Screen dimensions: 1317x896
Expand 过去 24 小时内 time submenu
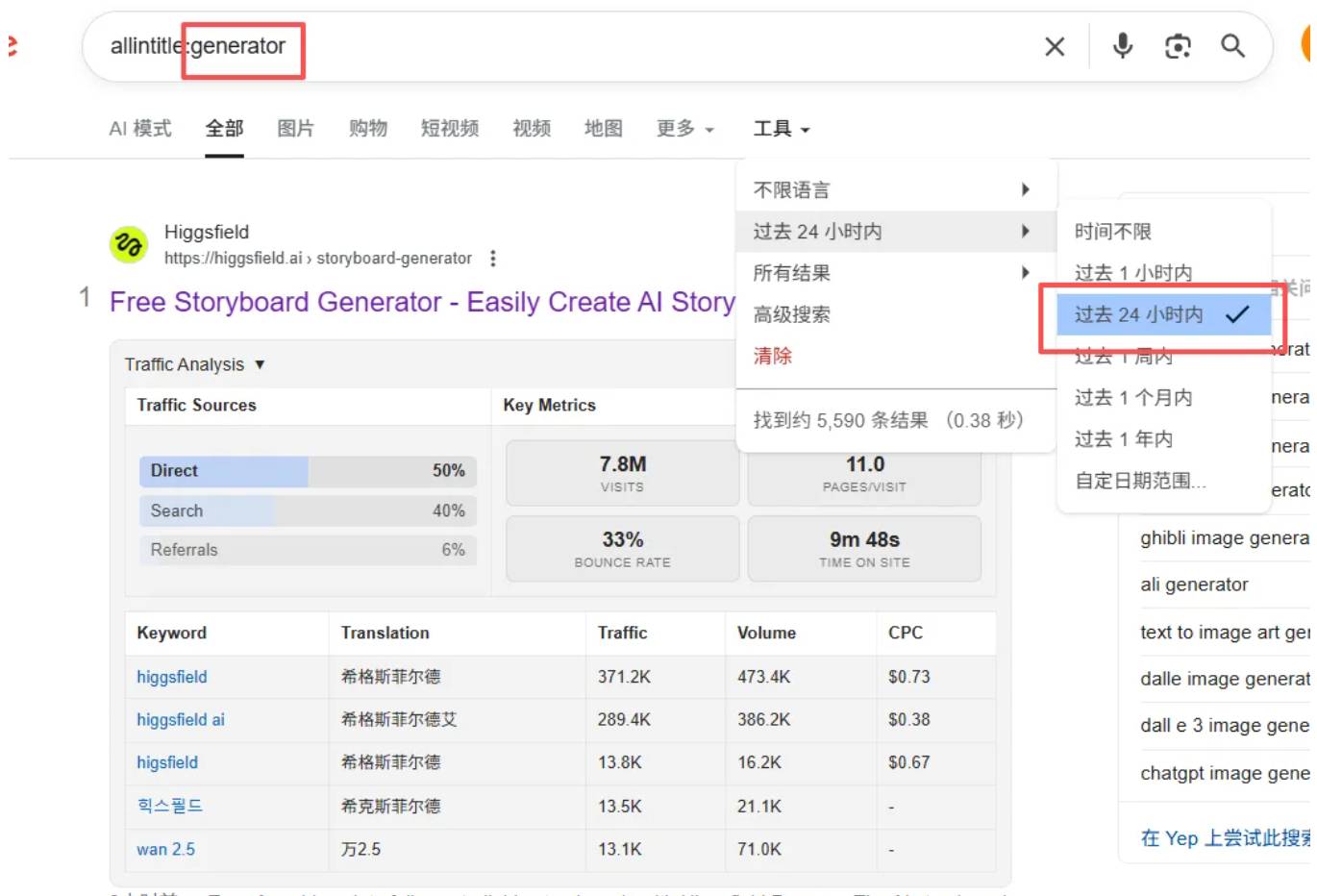896,231
